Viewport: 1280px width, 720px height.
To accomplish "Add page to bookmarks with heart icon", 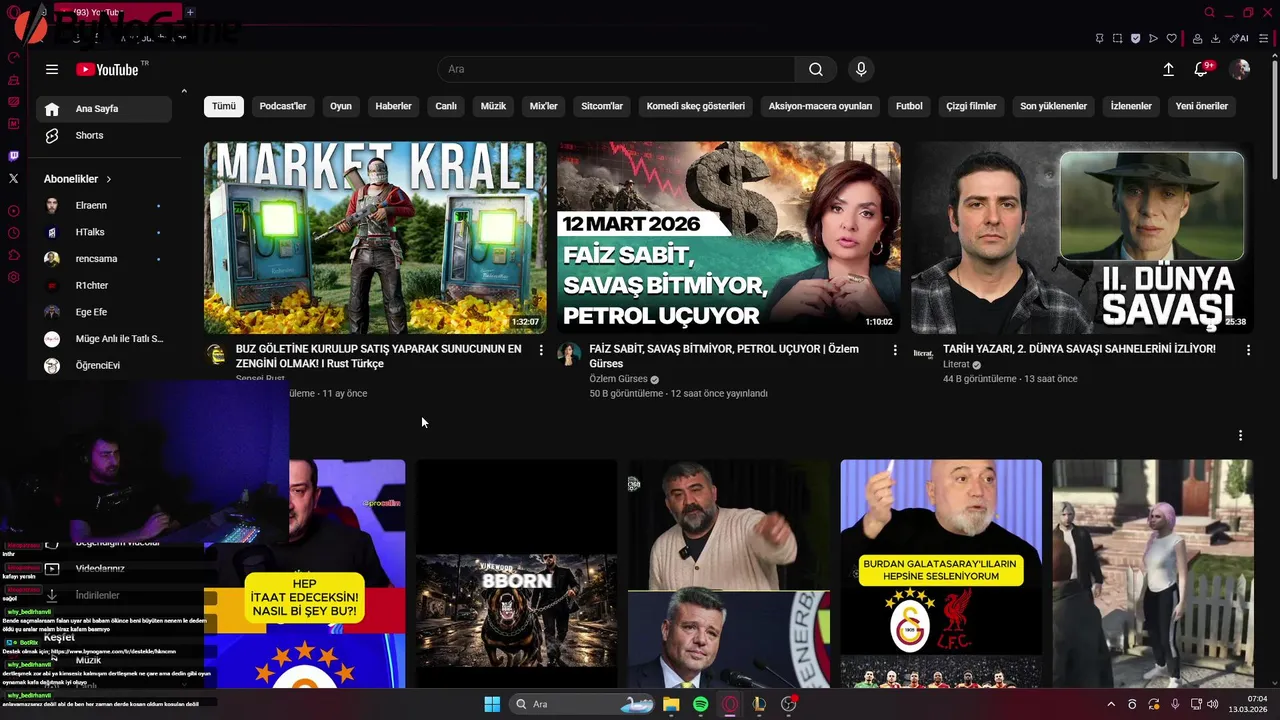I will click(x=1171, y=38).
